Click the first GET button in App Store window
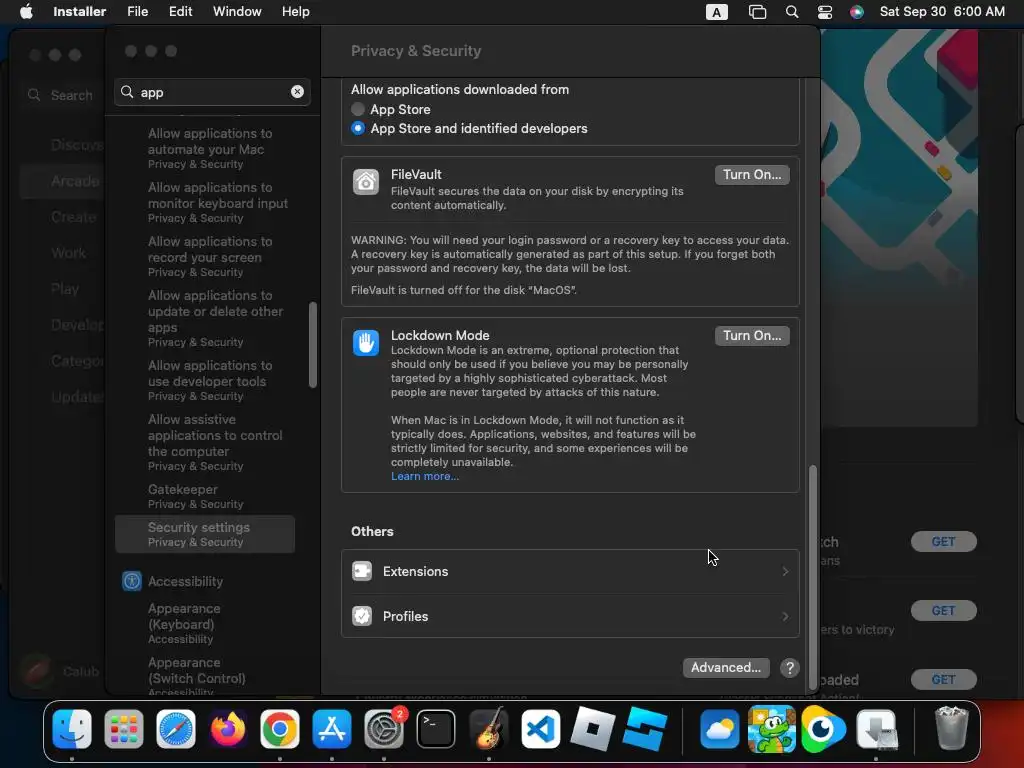This screenshot has height=768, width=1024. [943, 541]
